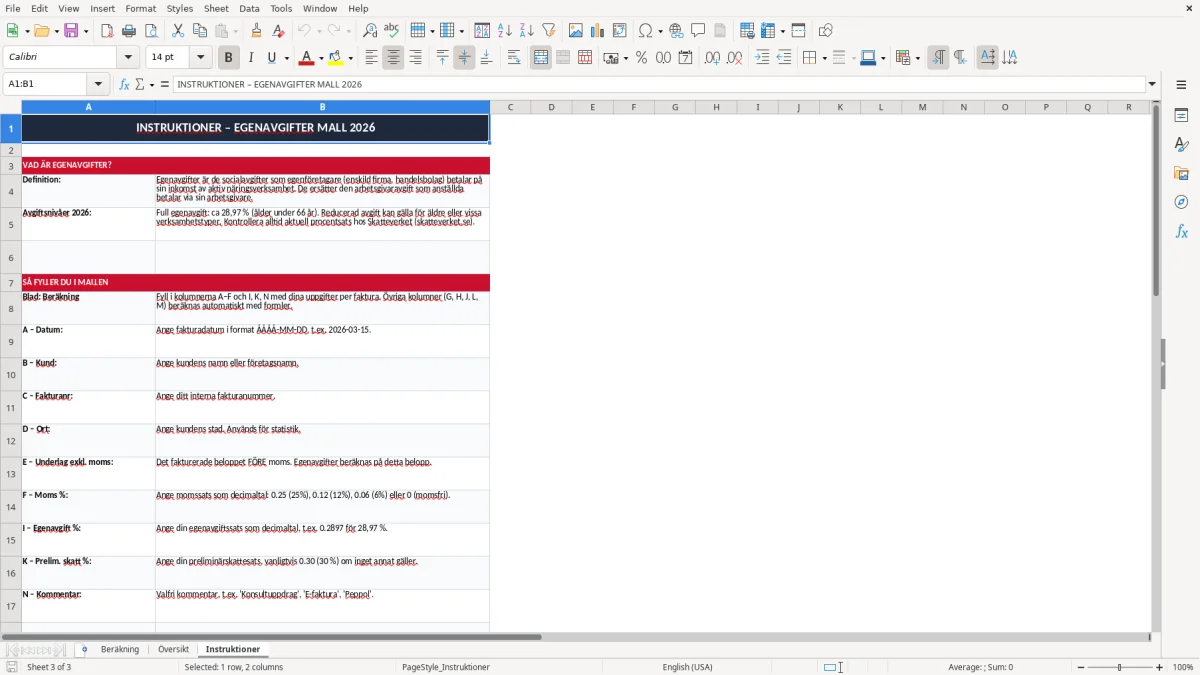The height and width of the screenshot is (675, 1200).
Task: Toggle Center Vertically alignment
Action: pos(464,58)
